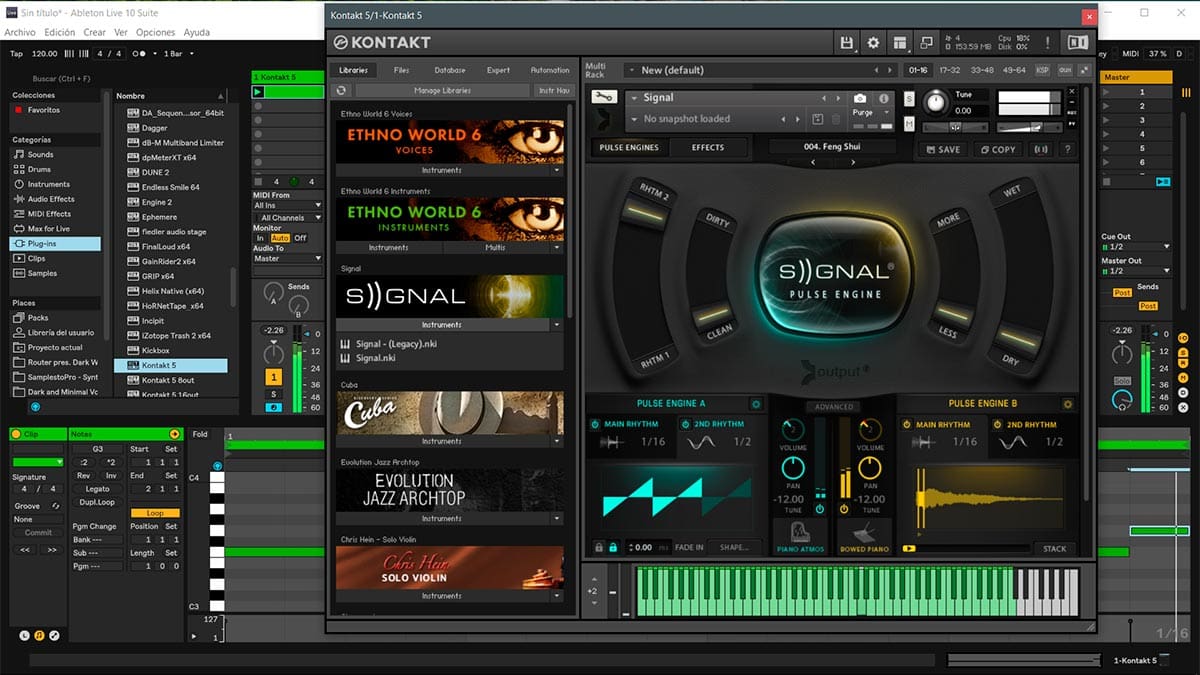Select the Sounds category in Ableton's browser
Image resolution: width=1200 pixels, height=675 pixels.
(x=41, y=155)
